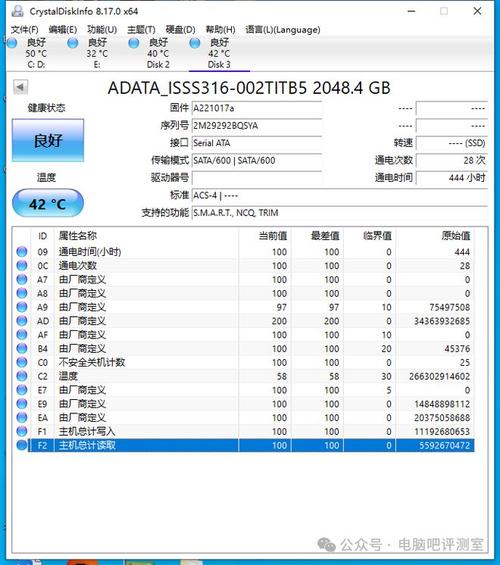Click status icon of row C2 温度
This screenshot has height=565, width=500.
[22, 376]
